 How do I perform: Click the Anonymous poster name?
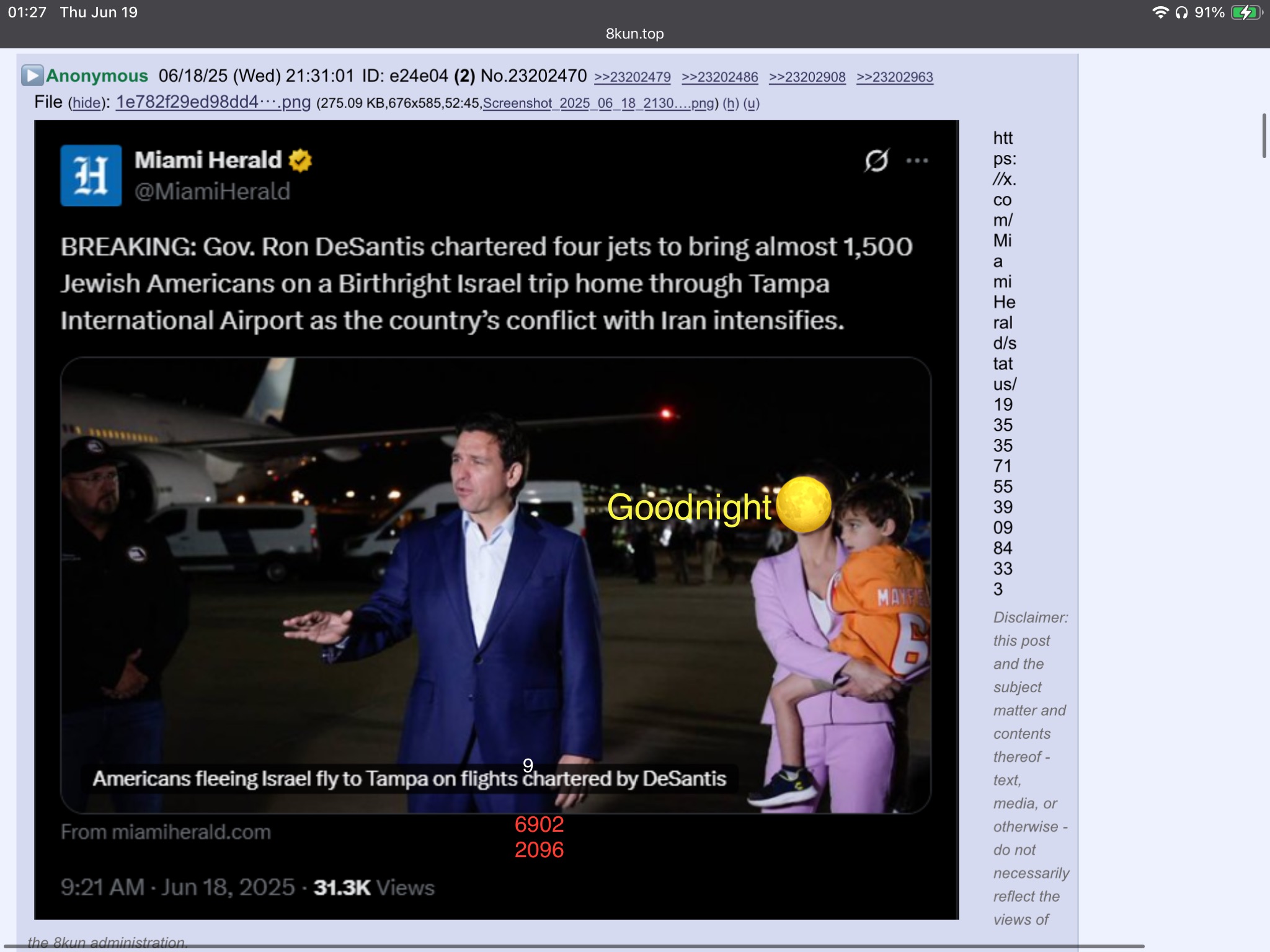point(97,76)
